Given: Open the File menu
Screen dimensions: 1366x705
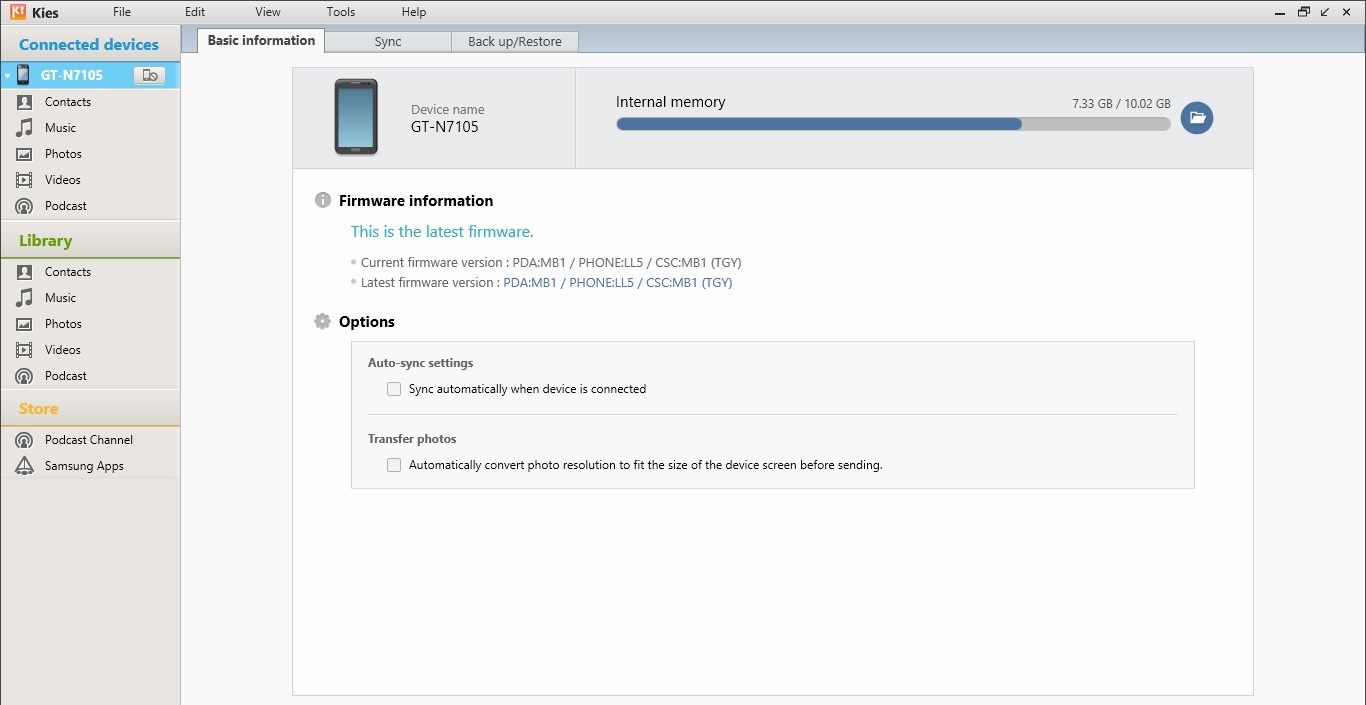Looking at the screenshot, I should pyautogui.click(x=122, y=12).
